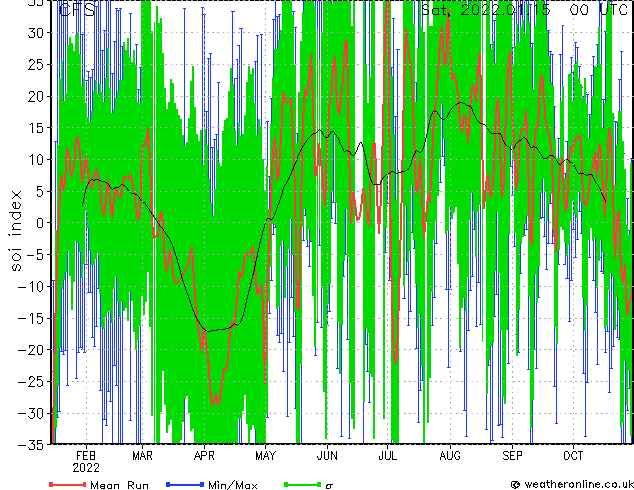Click the y-axis value 20
Image resolution: width=634 pixels, height=490 pixels.
(x=36, y=96)
